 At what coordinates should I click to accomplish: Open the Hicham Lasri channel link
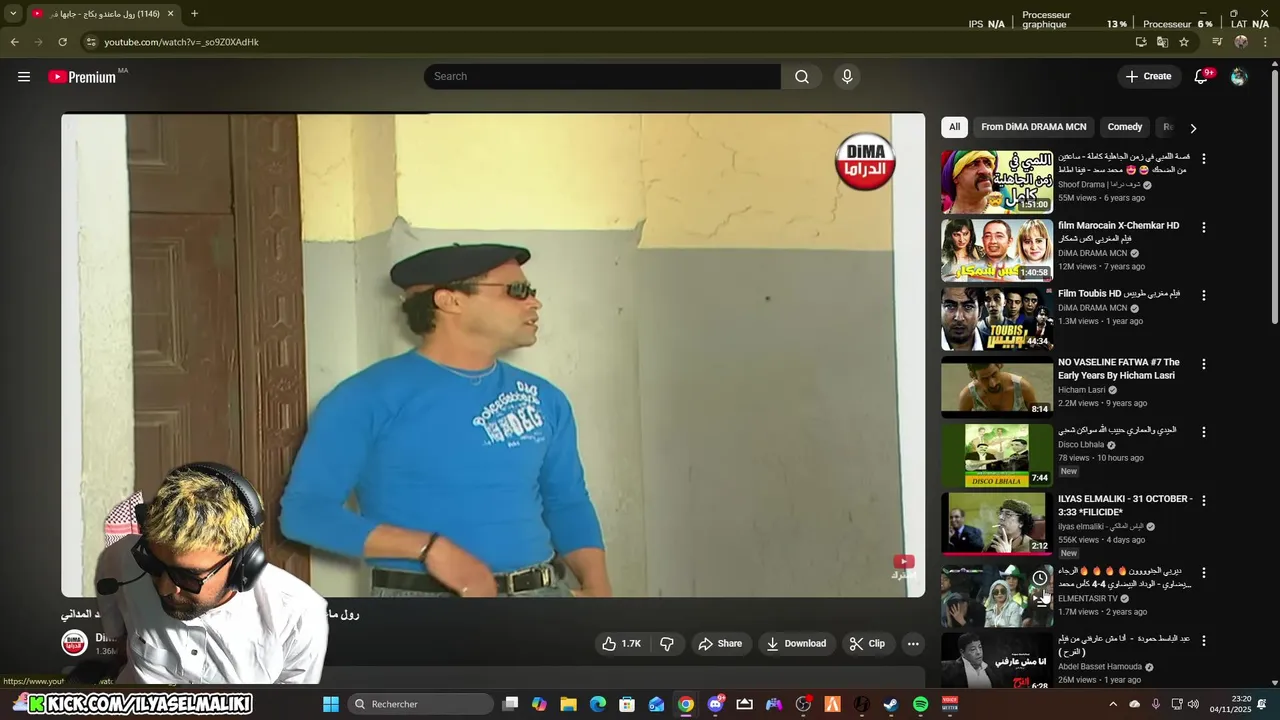tap(1082, 390)
